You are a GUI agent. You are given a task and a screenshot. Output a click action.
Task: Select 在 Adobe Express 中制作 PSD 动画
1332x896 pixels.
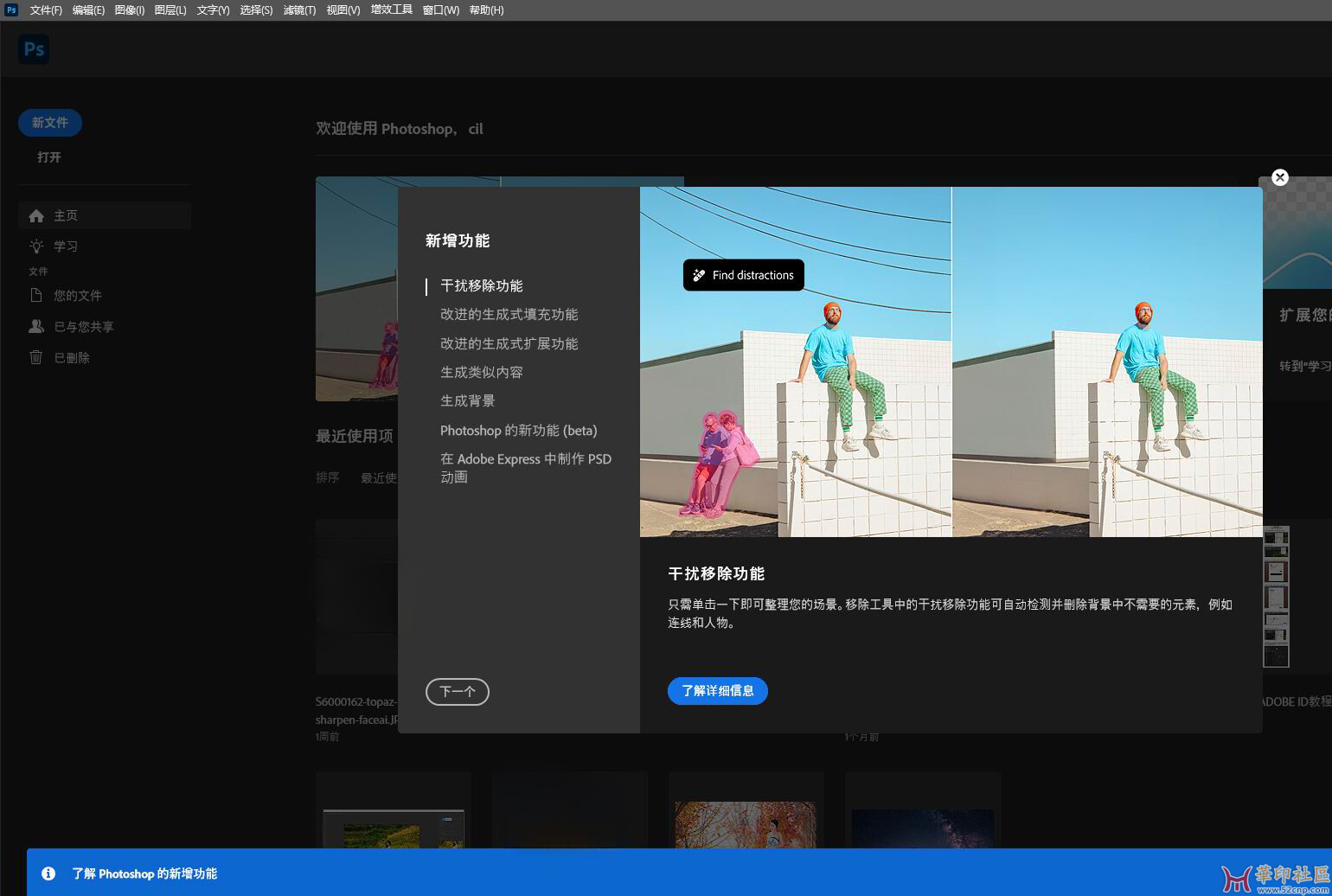tap(526, 468)
